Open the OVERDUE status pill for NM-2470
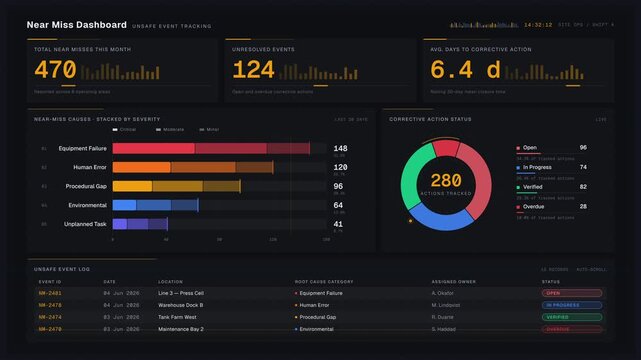 tap(572, 329)
